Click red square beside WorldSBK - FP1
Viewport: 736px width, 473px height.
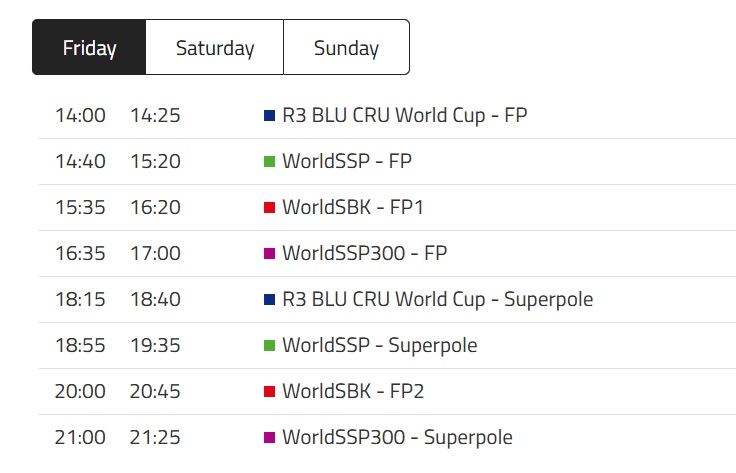269,207
